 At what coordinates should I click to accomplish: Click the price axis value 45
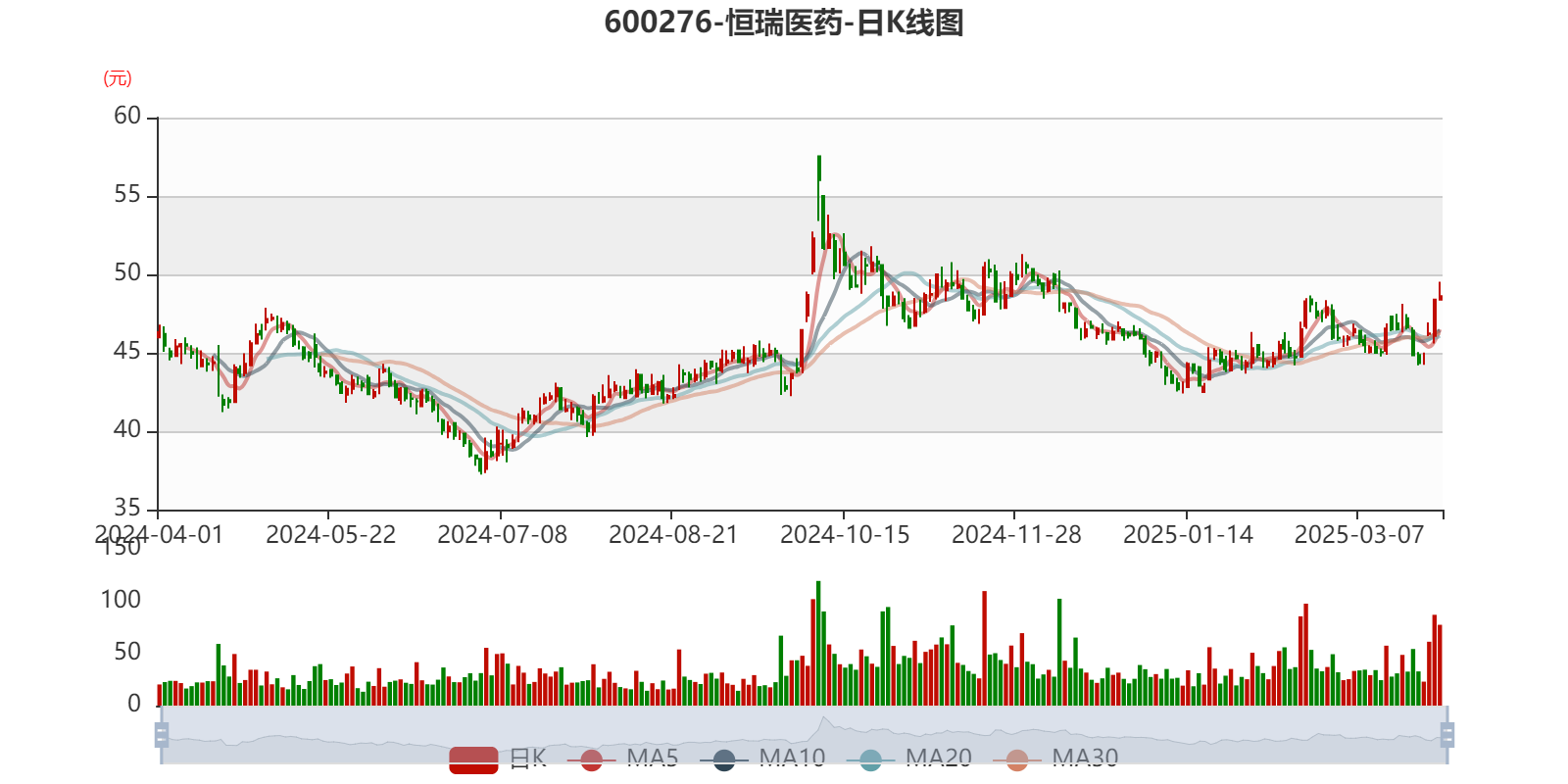[127, 352]
